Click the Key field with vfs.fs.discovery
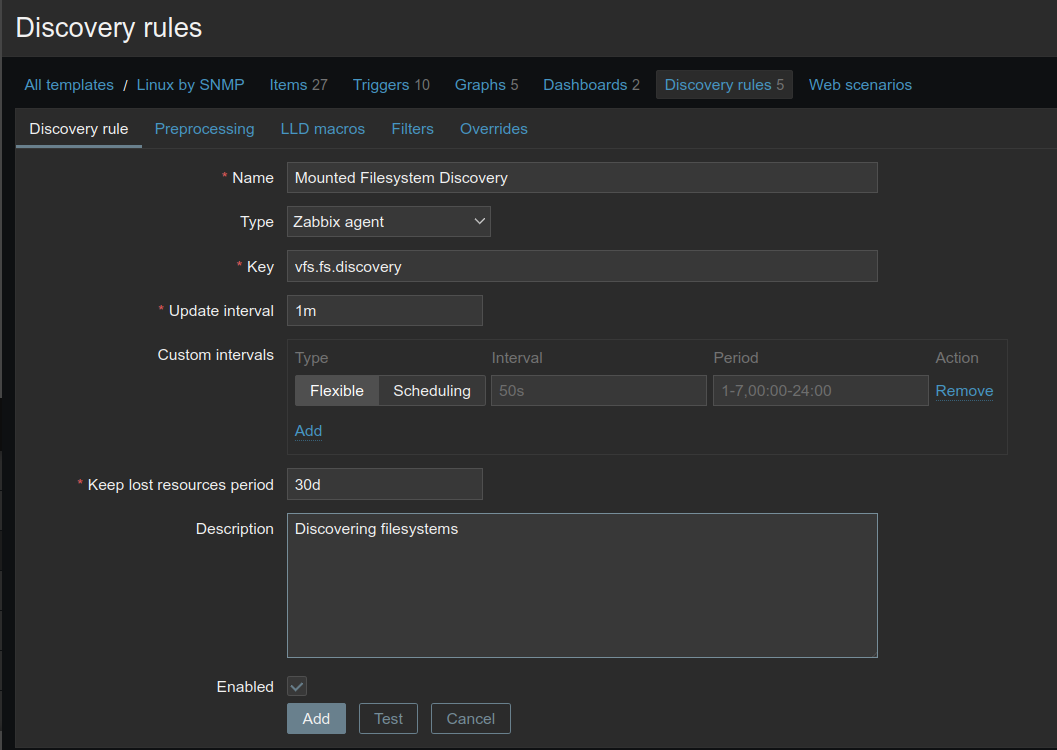The width and height of the screenshot is (1057, 750). (582, 266)
